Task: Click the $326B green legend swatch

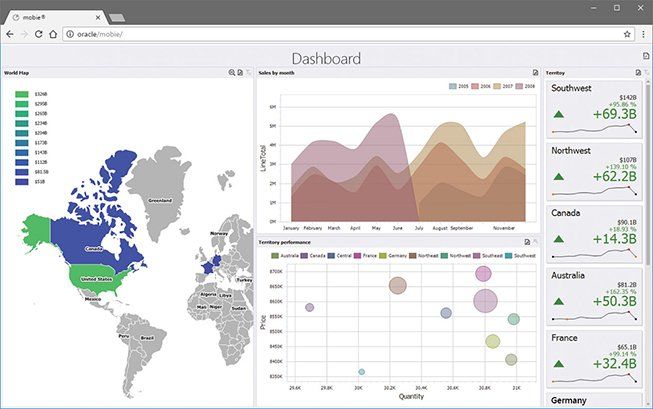Action: (x=23, y=94)
